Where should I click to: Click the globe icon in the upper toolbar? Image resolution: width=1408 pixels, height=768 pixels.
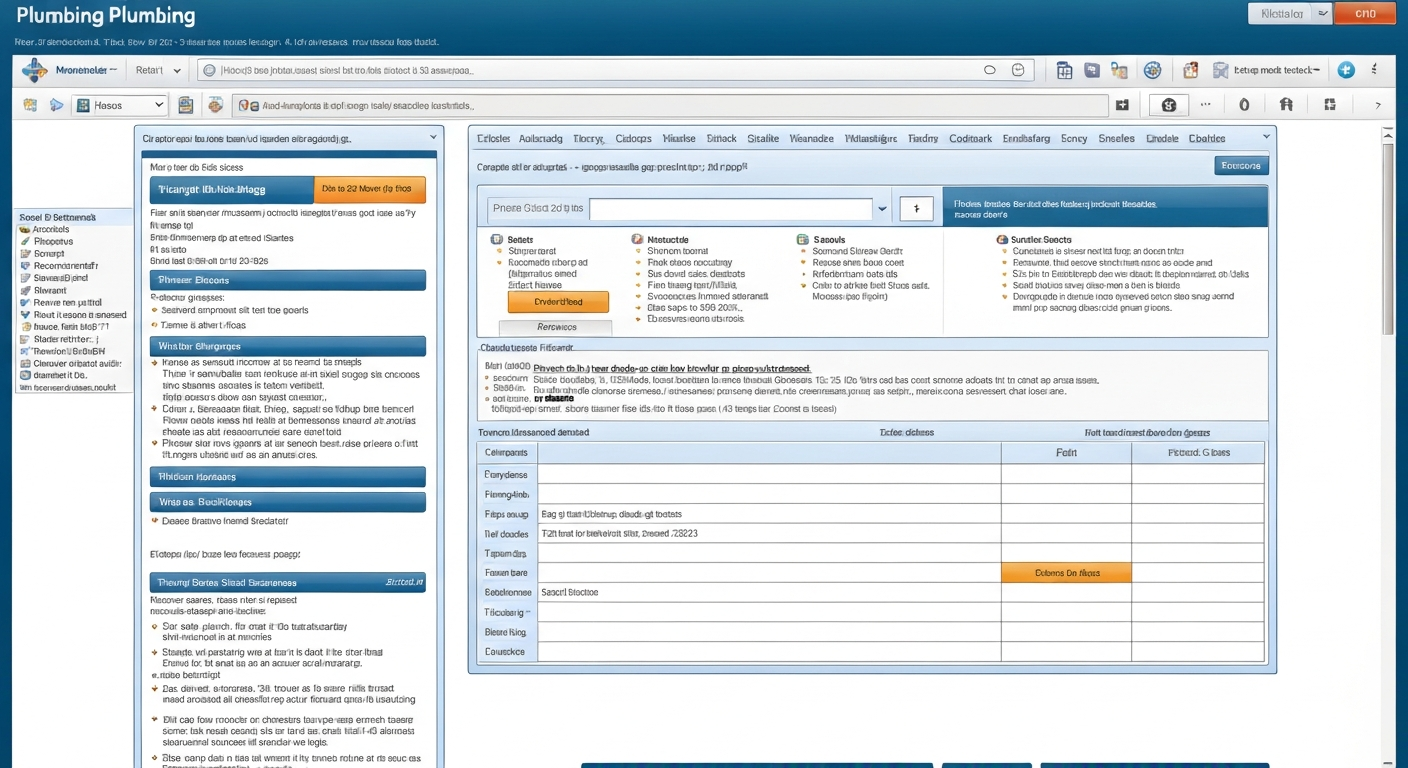tap(1152, 71)
